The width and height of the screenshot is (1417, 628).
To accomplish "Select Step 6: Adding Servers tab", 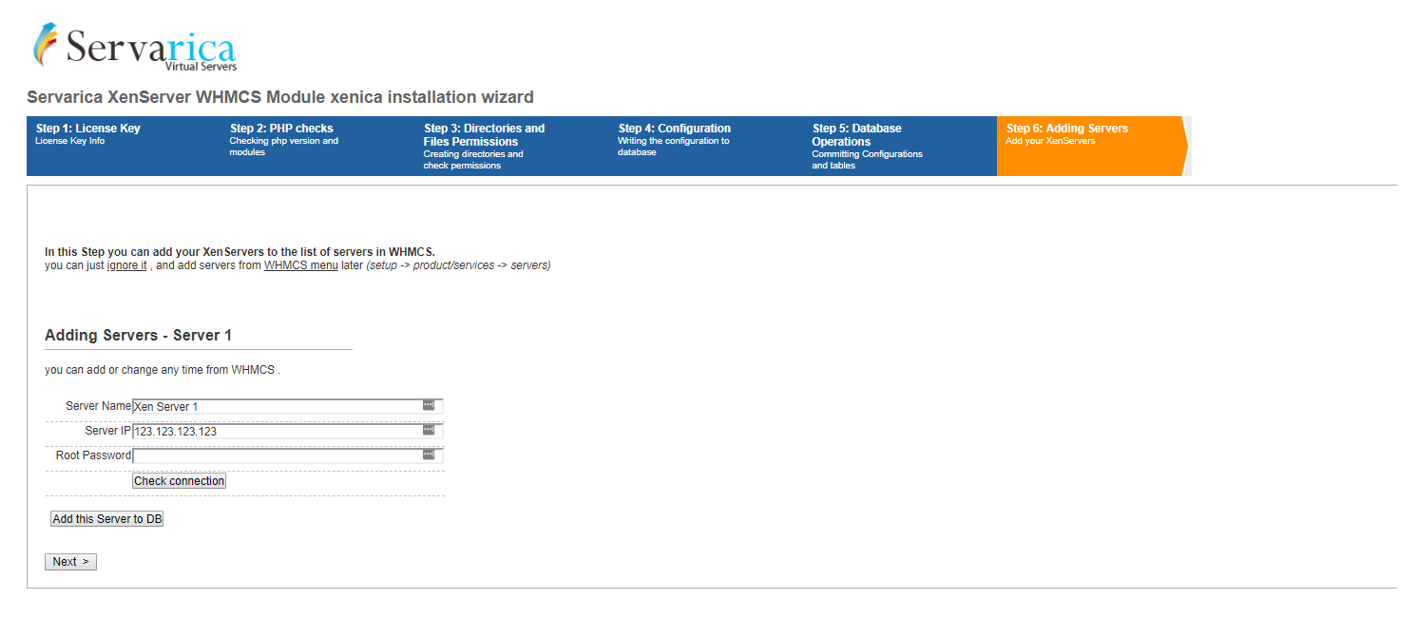I will pos(1093,146).
